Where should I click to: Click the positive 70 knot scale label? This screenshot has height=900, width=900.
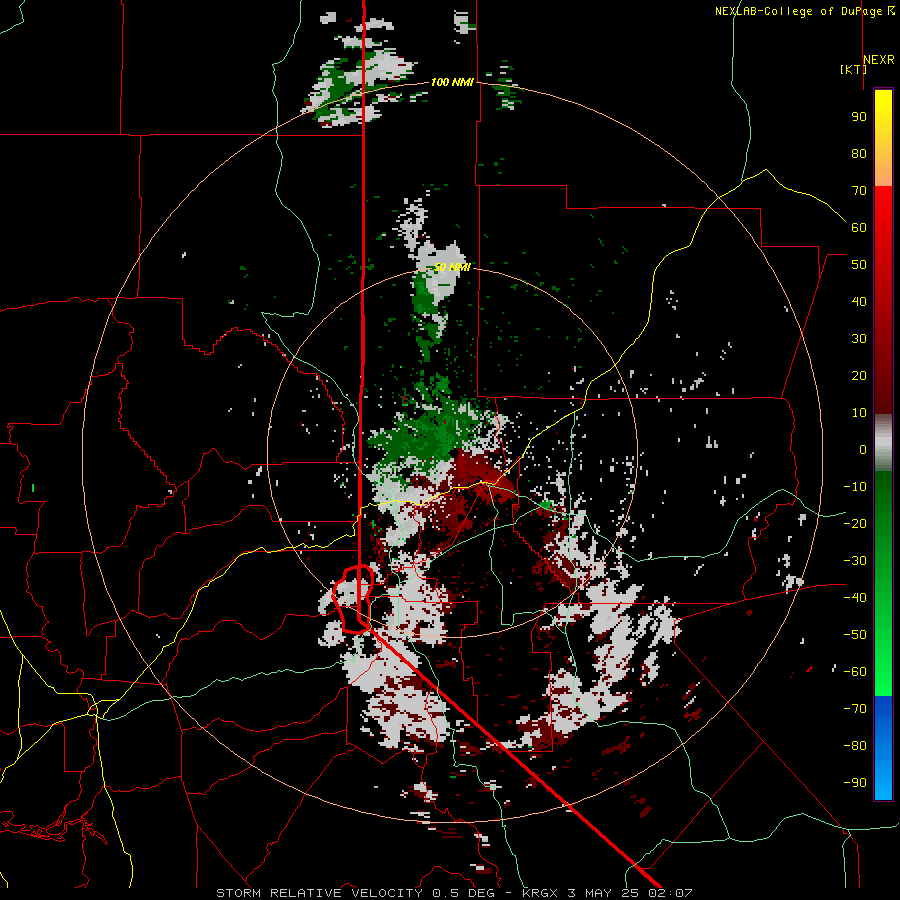[x=859, y=191]
